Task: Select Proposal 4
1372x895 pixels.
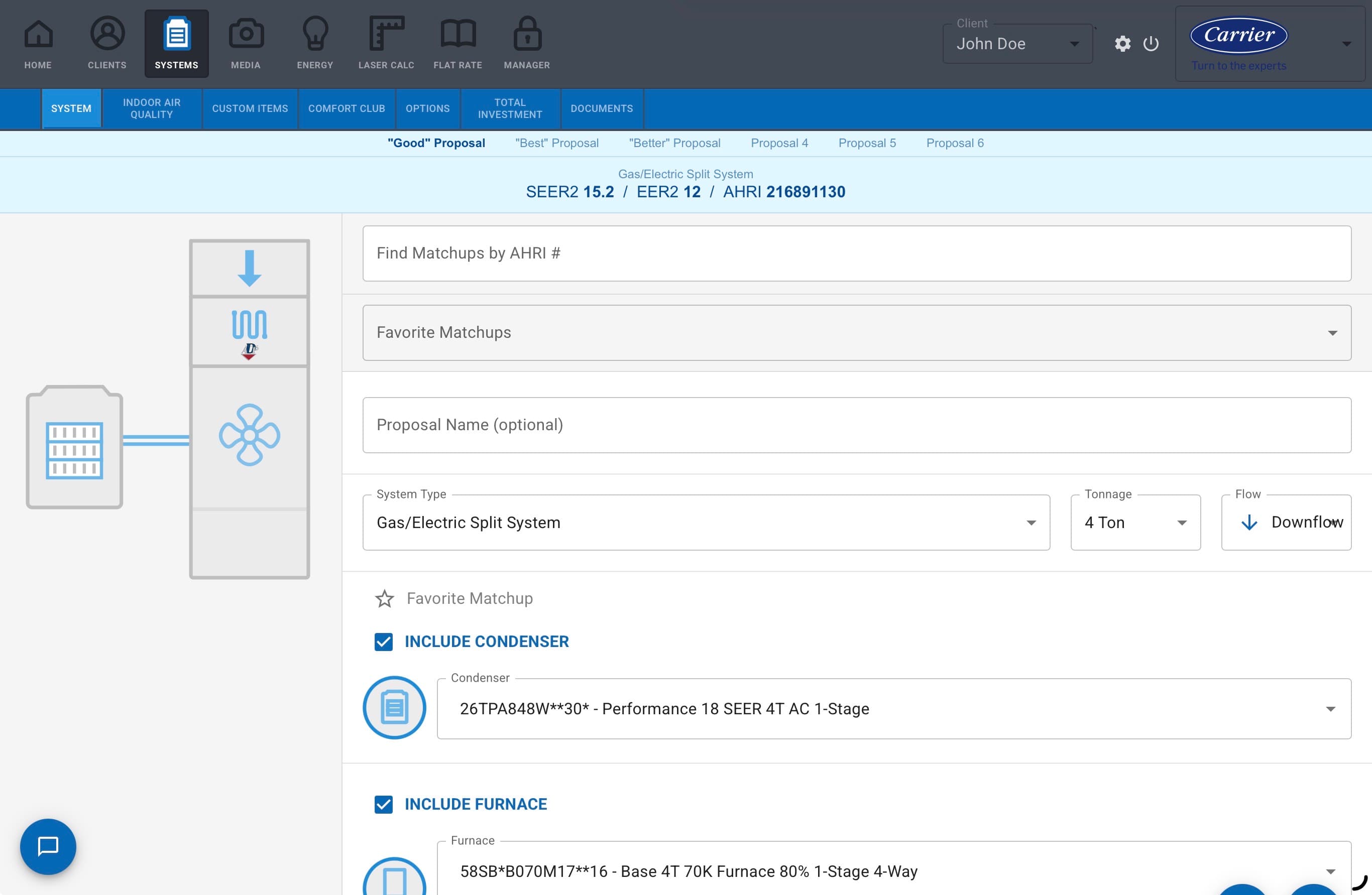Action: point(779,143)
